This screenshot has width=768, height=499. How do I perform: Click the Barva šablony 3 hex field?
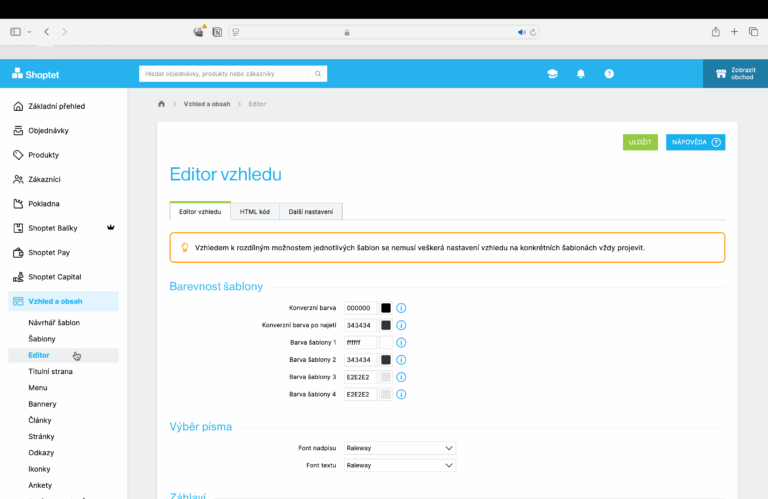(360, 377)
